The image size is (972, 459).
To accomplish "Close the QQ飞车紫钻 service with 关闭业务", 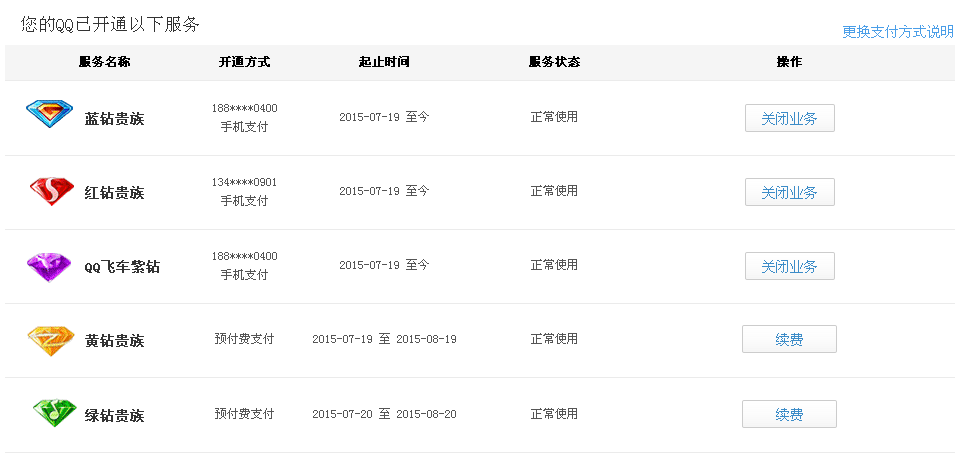I will [x=790, y=266].
